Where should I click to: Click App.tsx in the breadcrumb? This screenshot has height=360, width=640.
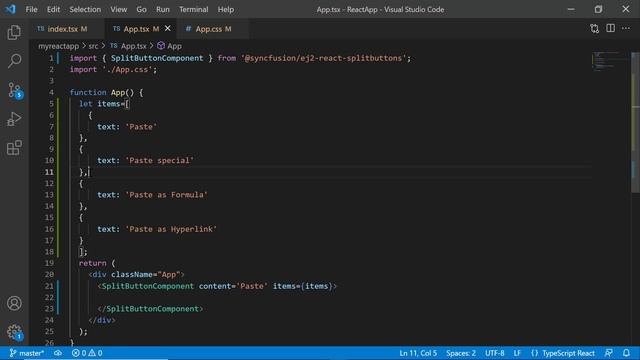128,46
